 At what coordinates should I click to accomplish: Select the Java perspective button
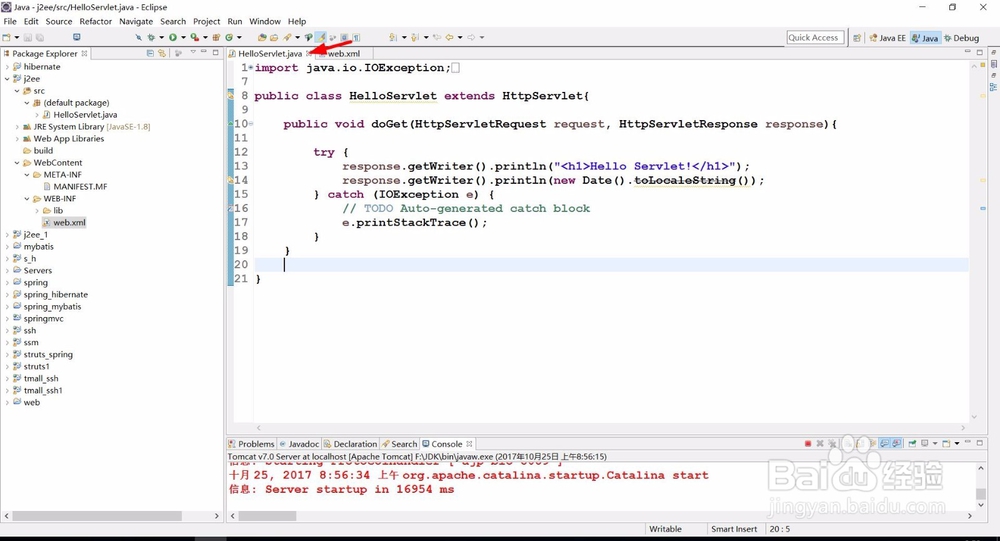coord(925,38)
